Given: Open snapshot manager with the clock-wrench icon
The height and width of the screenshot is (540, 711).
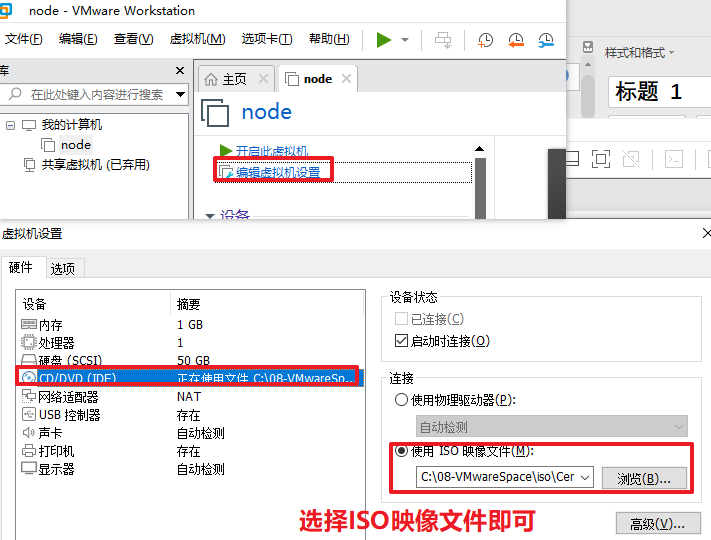Looking at the screenshot, I should [x=546, y=40].
